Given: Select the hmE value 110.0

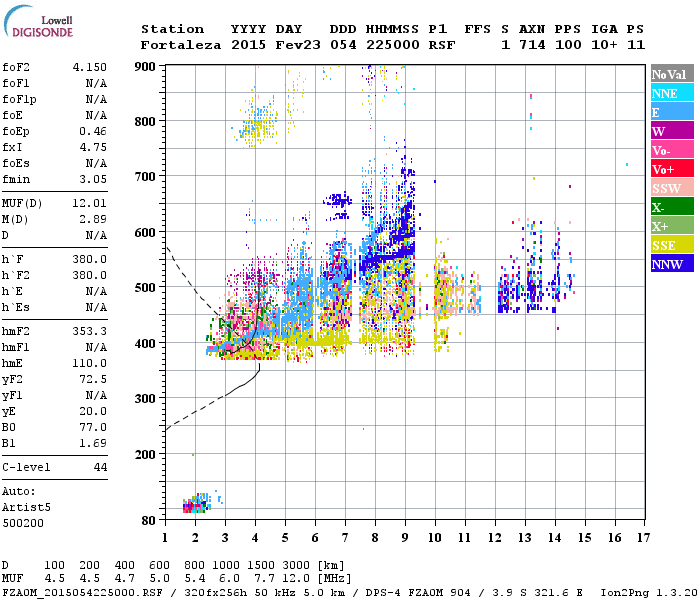Looking at the screenshot, I should tap(90, 363).
